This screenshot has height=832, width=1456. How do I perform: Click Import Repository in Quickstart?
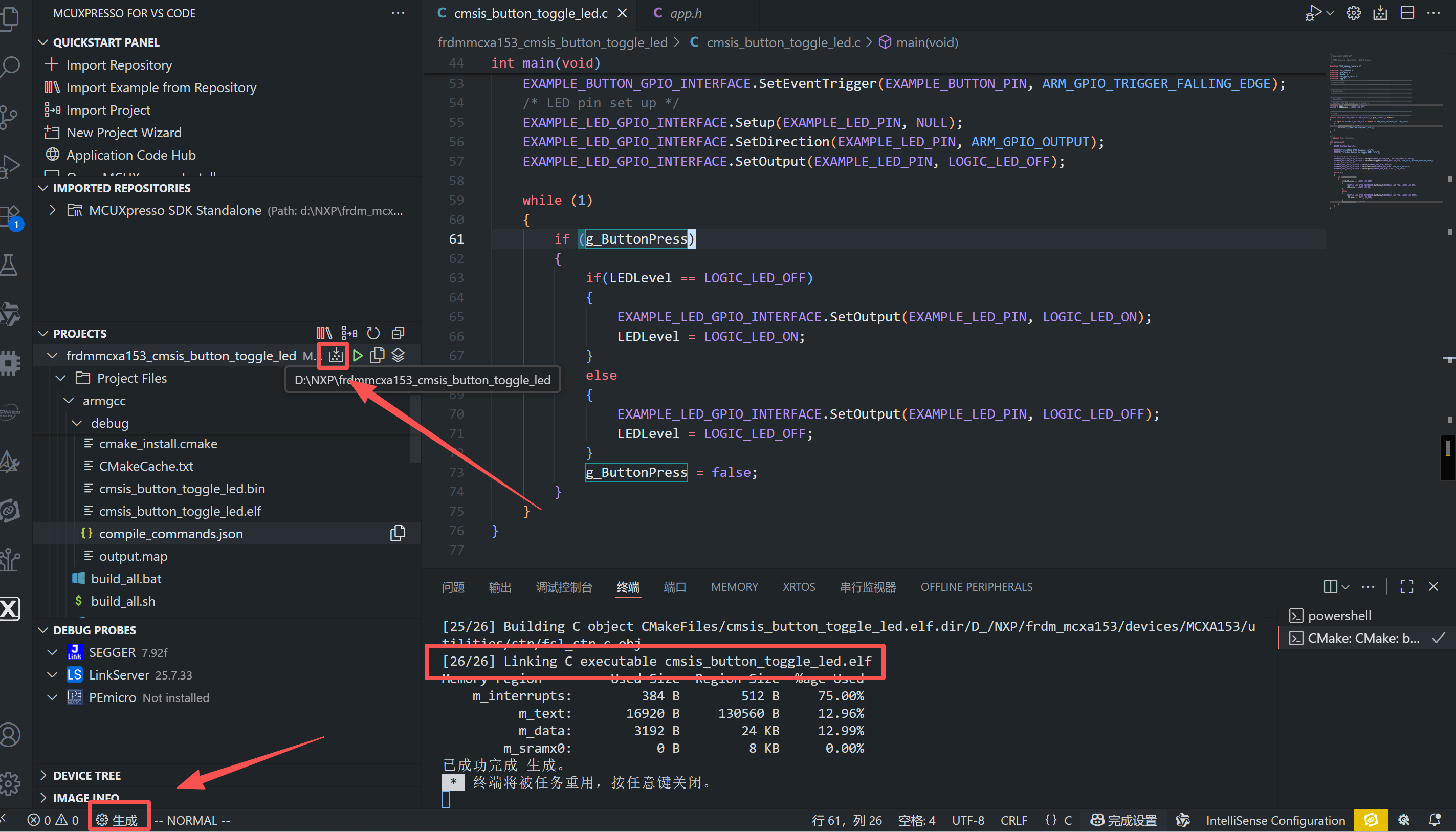click(119, 64)
